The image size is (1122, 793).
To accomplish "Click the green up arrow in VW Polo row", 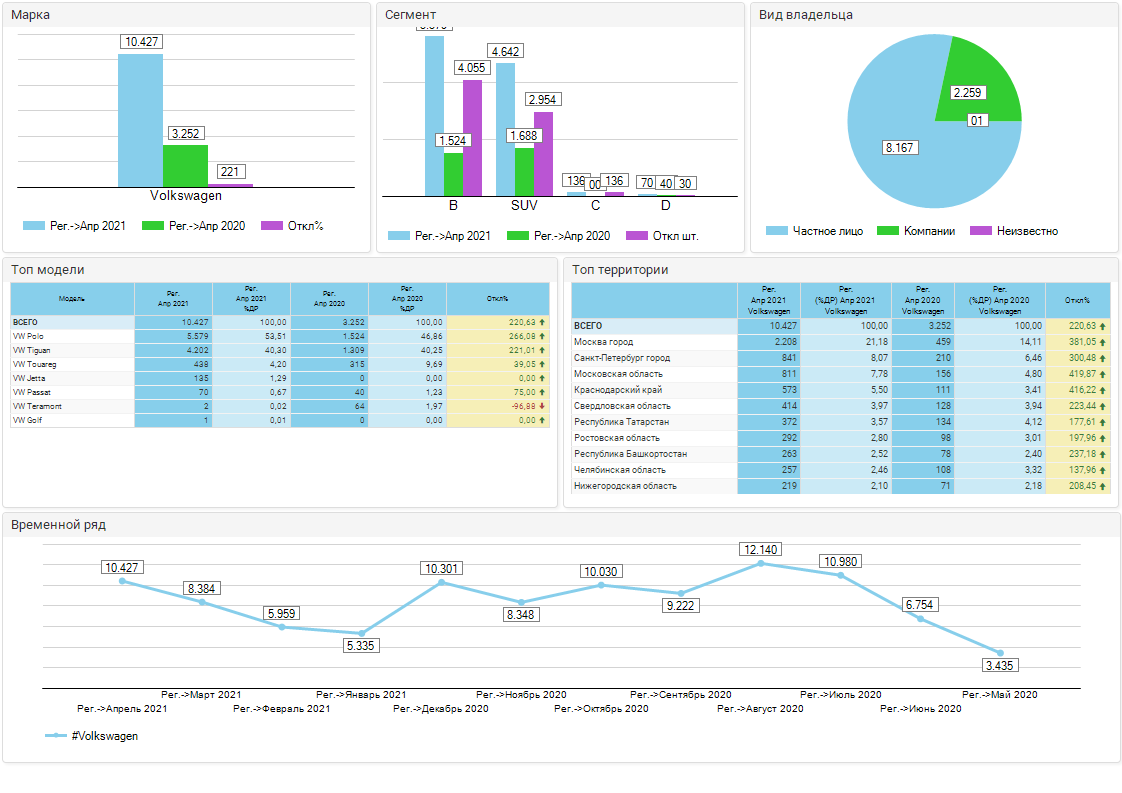I will point(542,337).
